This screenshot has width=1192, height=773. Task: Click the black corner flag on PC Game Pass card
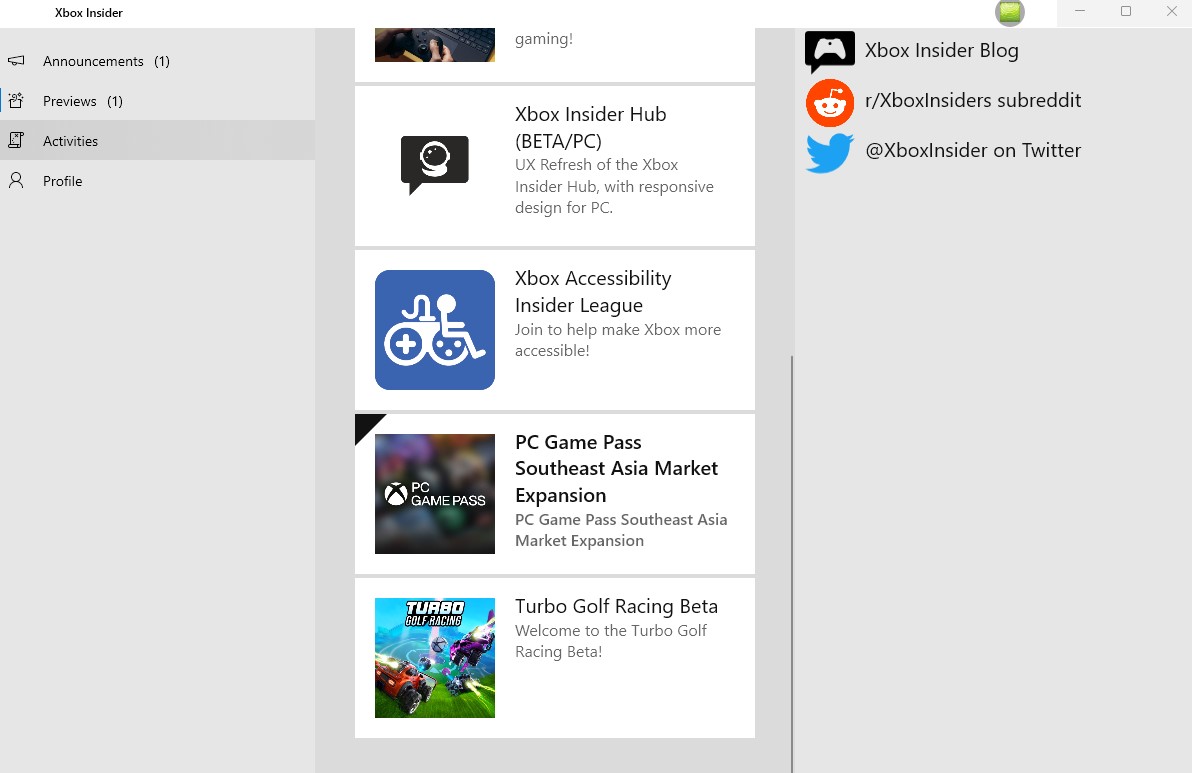tap(366, 426)
